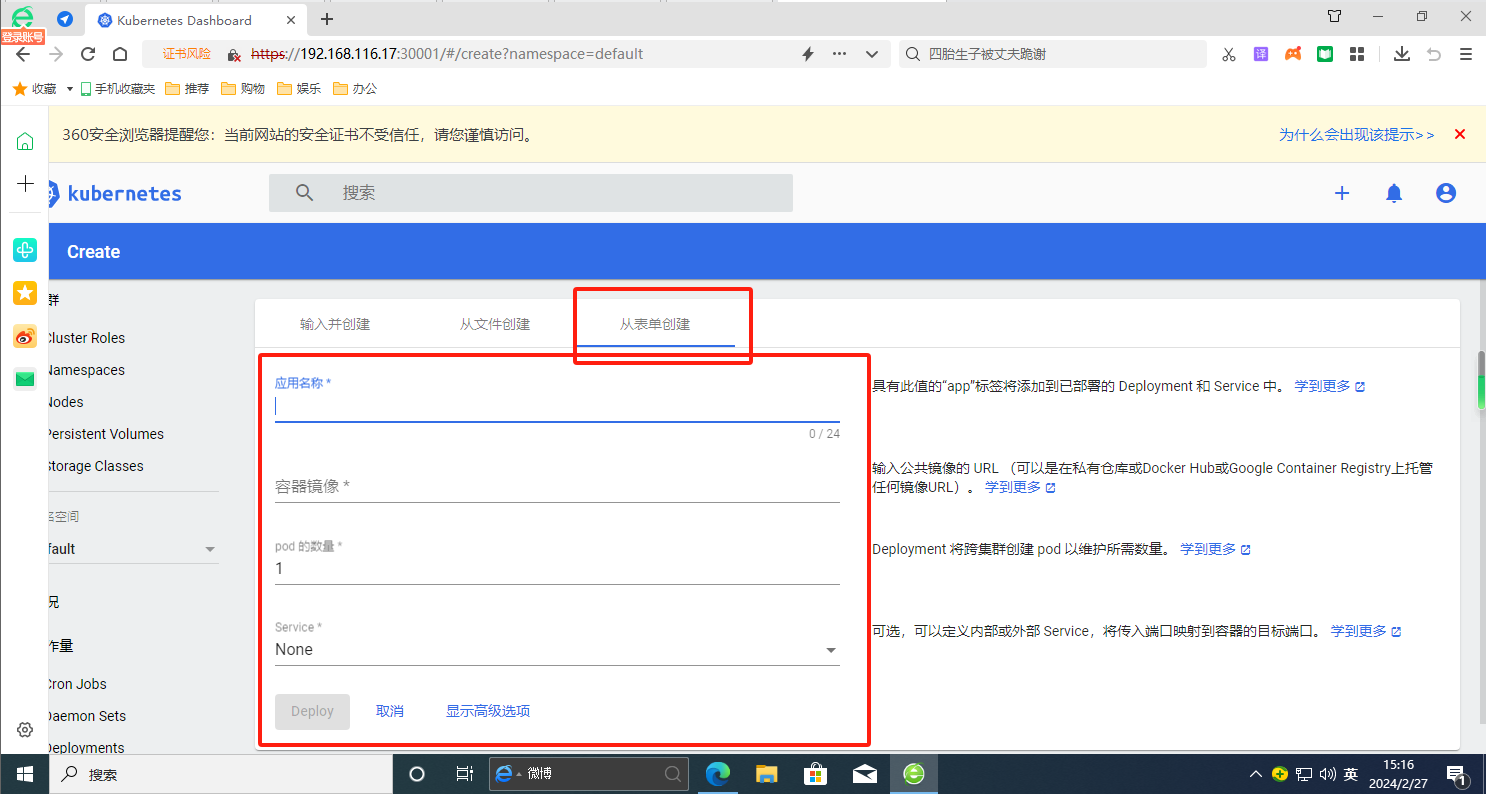This screenshot has height=794, width=1486.
Task: Open the user account profile icon
Action: click(1446, 193)
